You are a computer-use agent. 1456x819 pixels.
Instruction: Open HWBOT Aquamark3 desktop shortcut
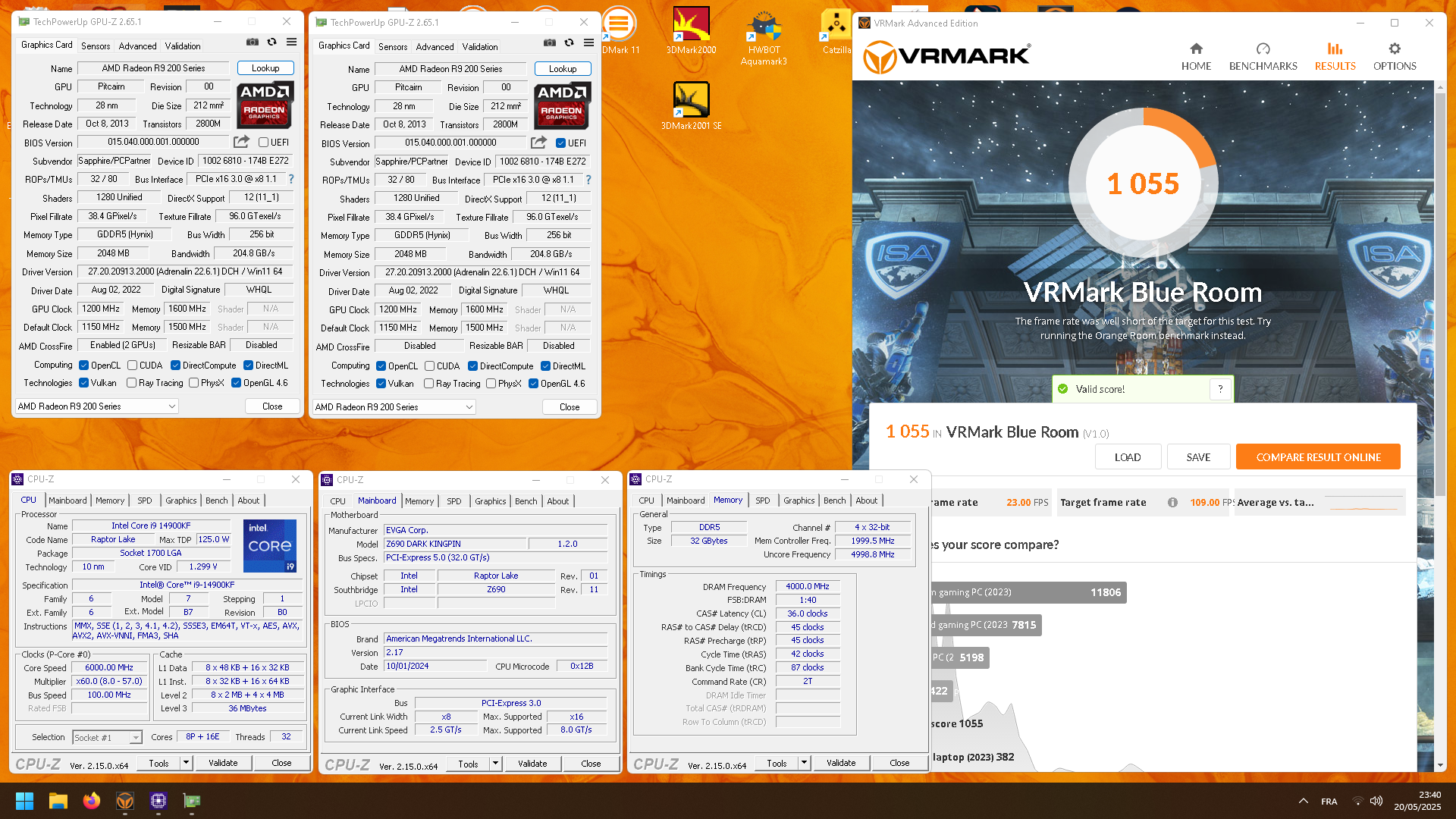point(764,38)
